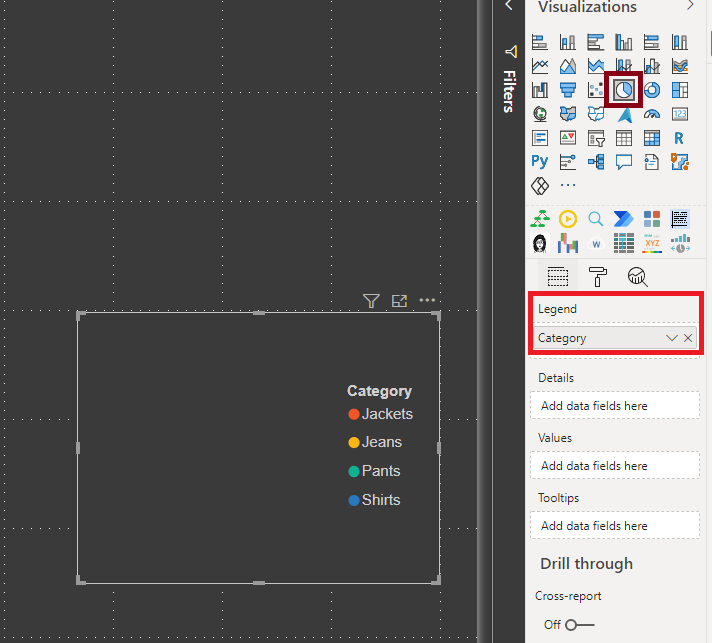The height and width of the screenshot is (643, 712).
Task: Switch to the Fields tab
Action: 558,277
